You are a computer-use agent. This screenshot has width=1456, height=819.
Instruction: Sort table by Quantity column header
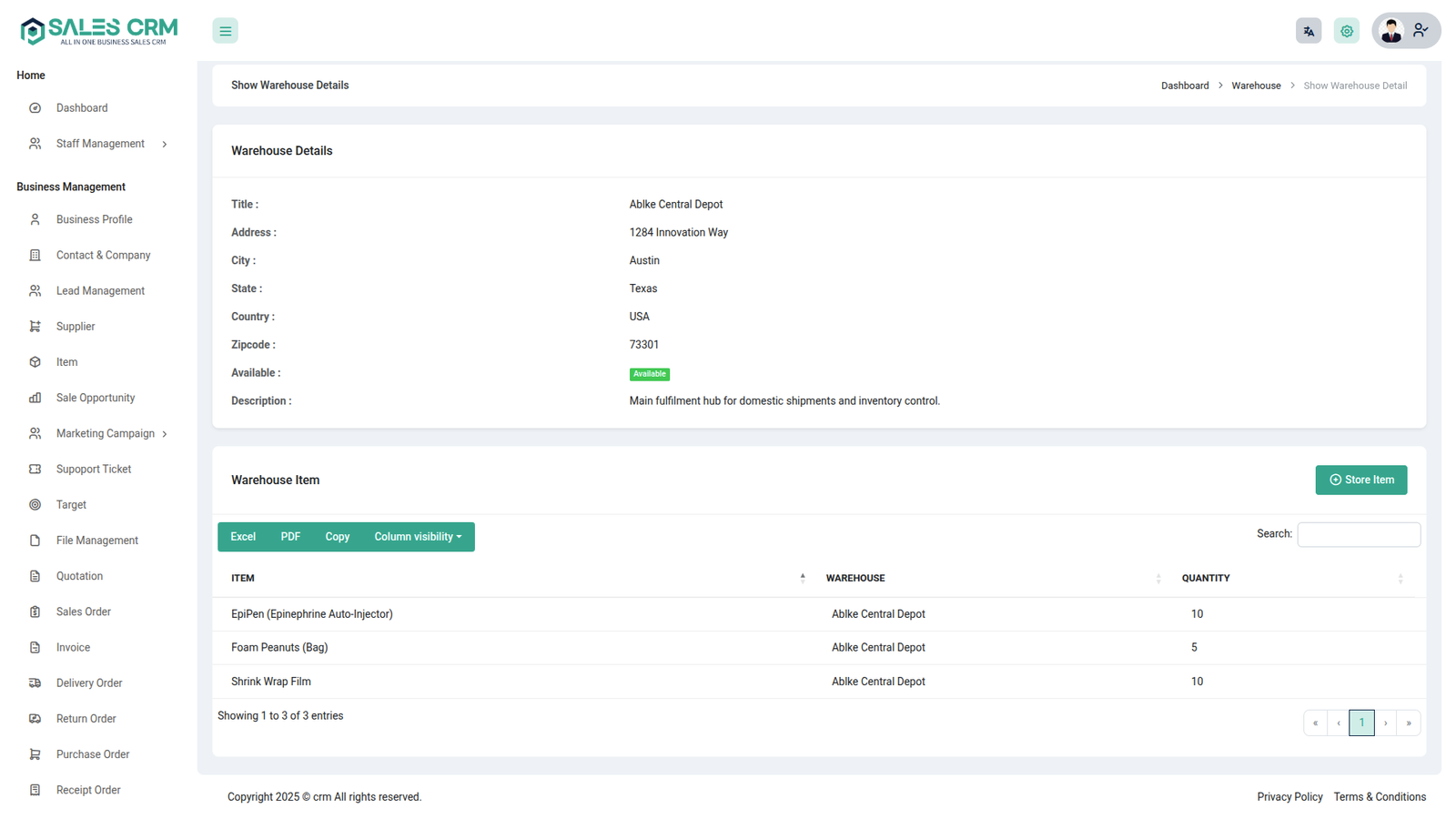(x=1205, y=579)
